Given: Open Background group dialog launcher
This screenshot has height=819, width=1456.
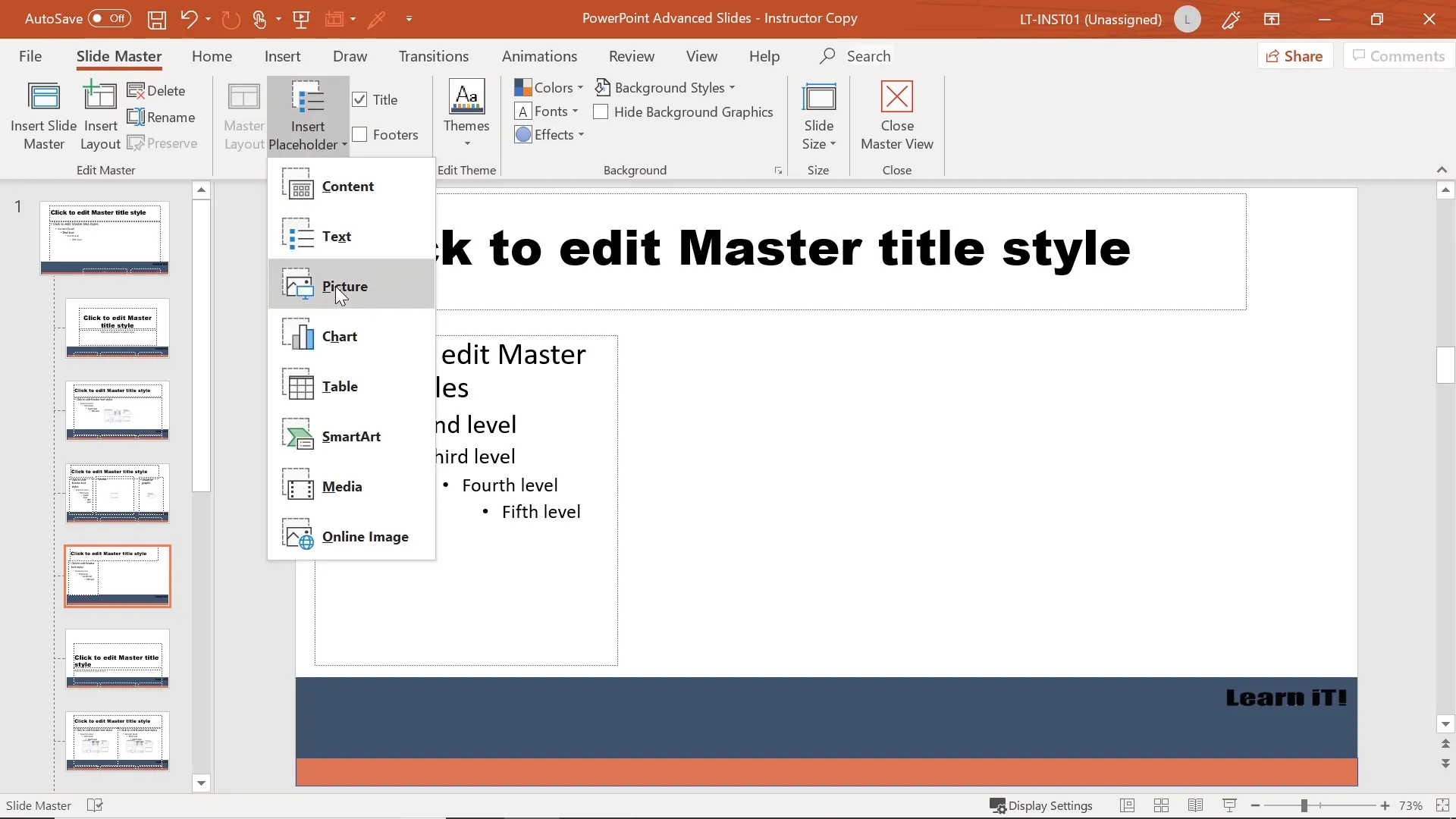Looking at the screenshot, I should (778, 171).
